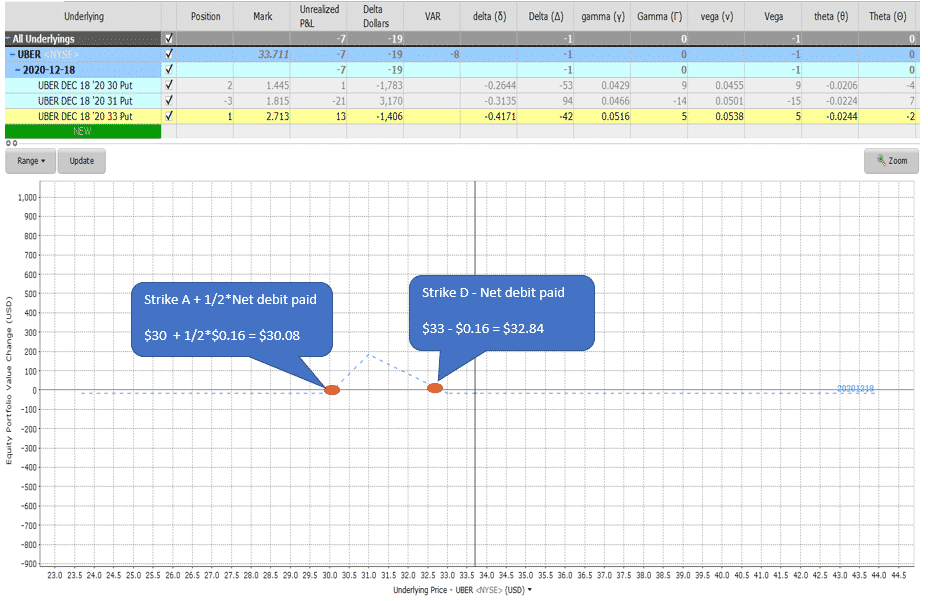Click theta value -0.0224
Image resolution: width=928 pixels, height=601 pixels.
842,101
